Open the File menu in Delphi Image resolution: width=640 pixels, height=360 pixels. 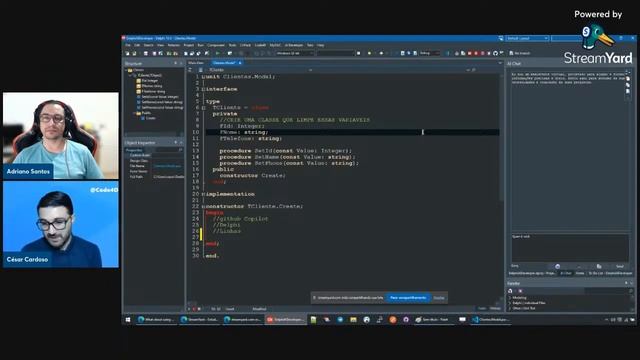click(128, 45)
